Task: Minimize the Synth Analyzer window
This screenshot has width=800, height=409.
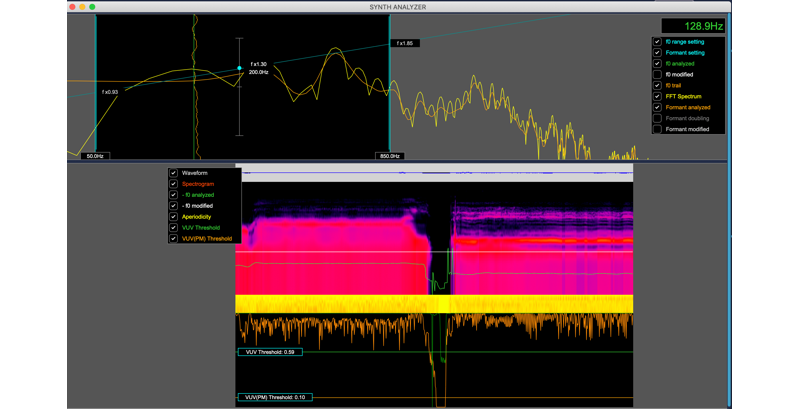Action: point(82,7)
